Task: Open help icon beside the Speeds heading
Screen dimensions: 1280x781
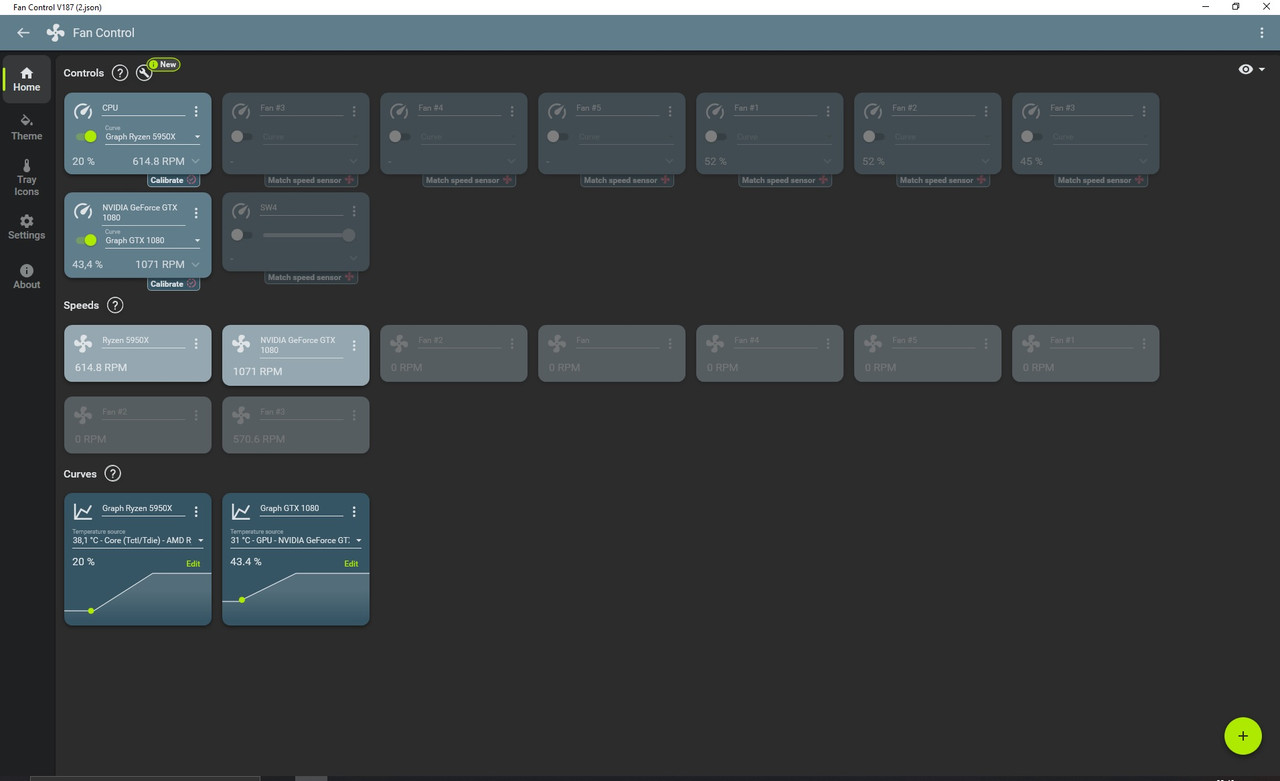Action: [x=115, y=305]
